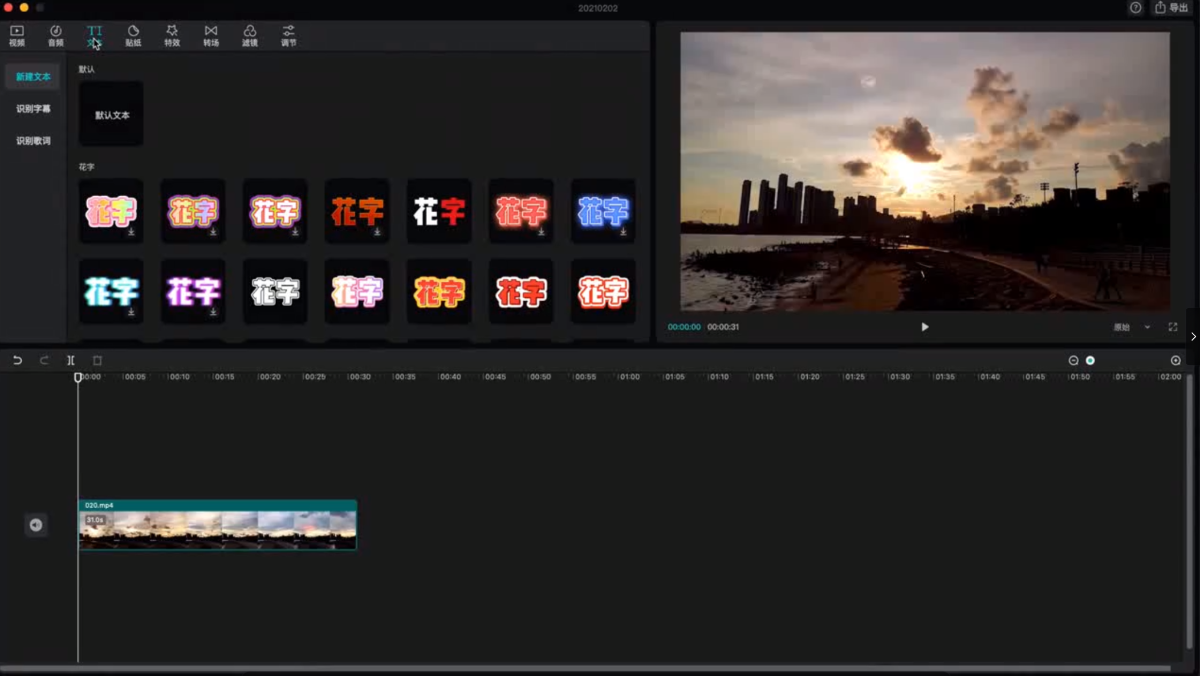Open the 调节 (Adjust) panel

pos(288,36)
